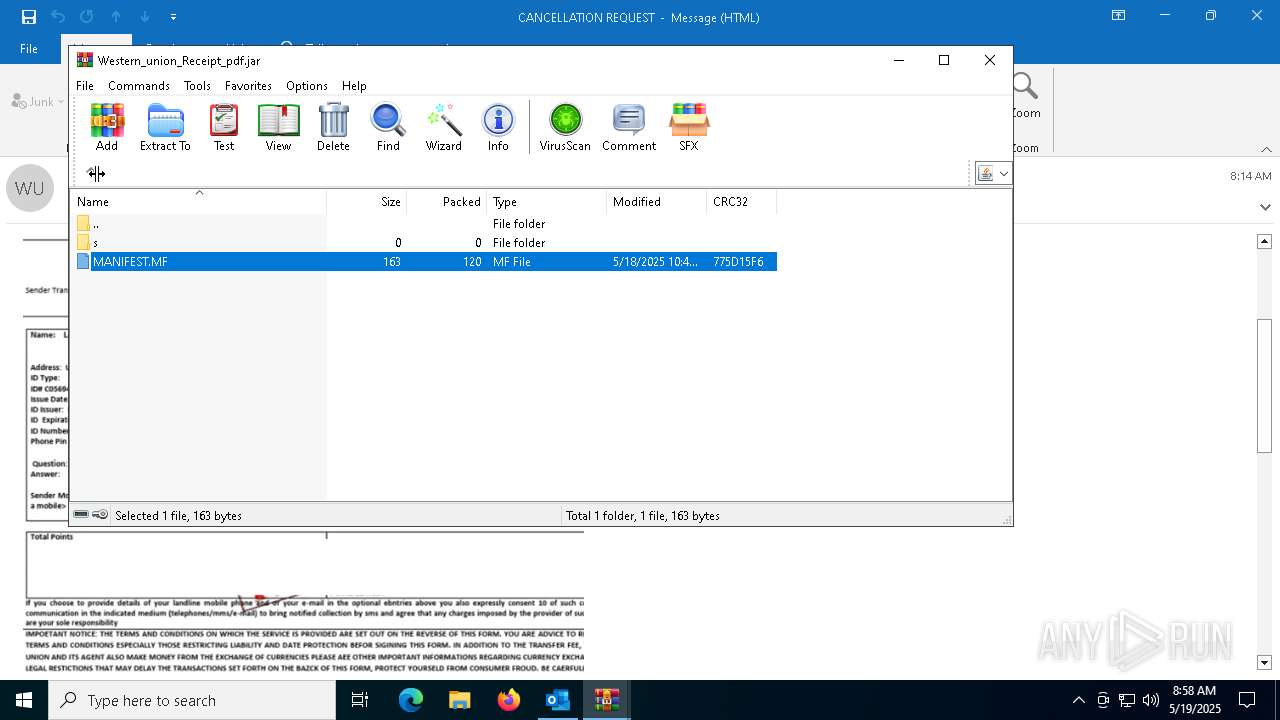Open the Tools menu
Image resolution: width=1280 pixels, height=720 pixels.
click(197, 86)
